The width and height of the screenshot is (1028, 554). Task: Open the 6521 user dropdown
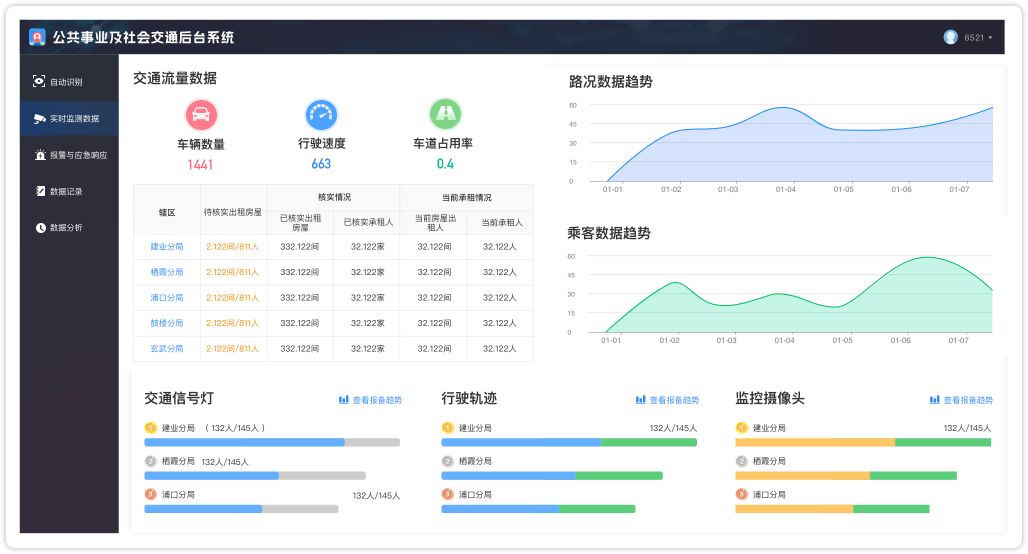tap(978, 38)
